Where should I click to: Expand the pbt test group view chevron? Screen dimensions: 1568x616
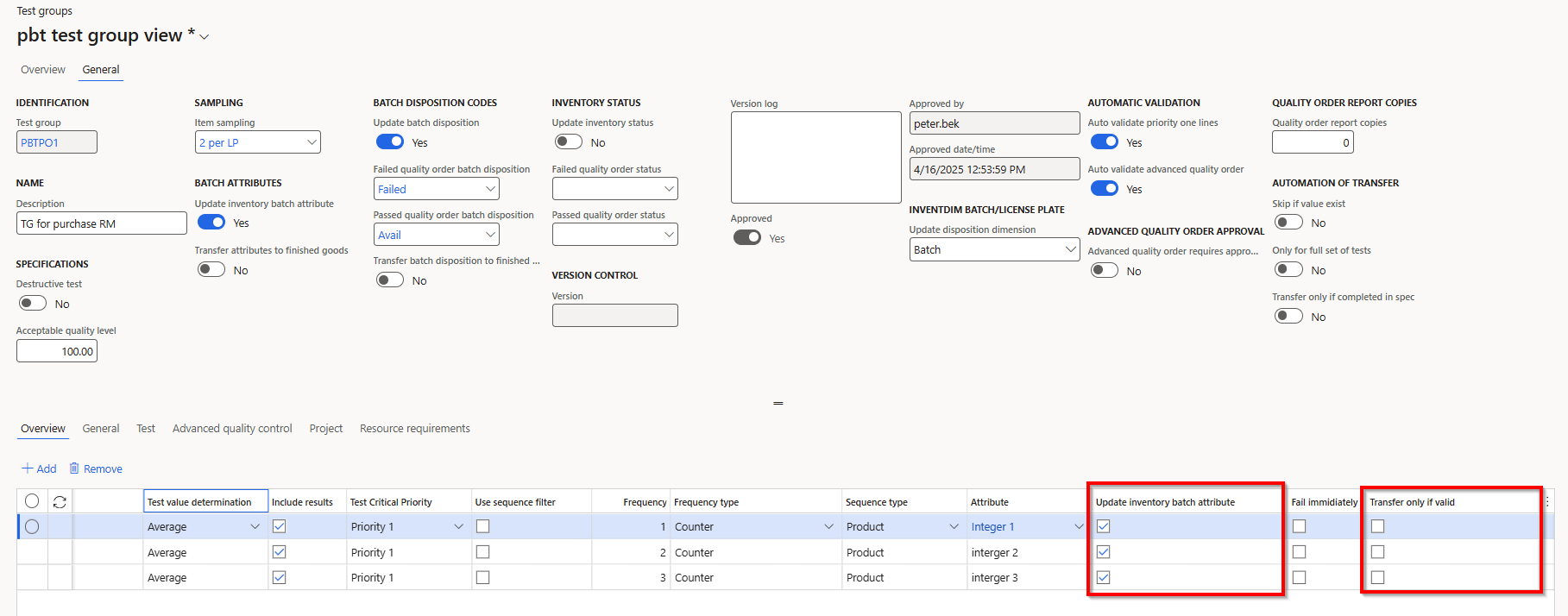pos(205,37)
